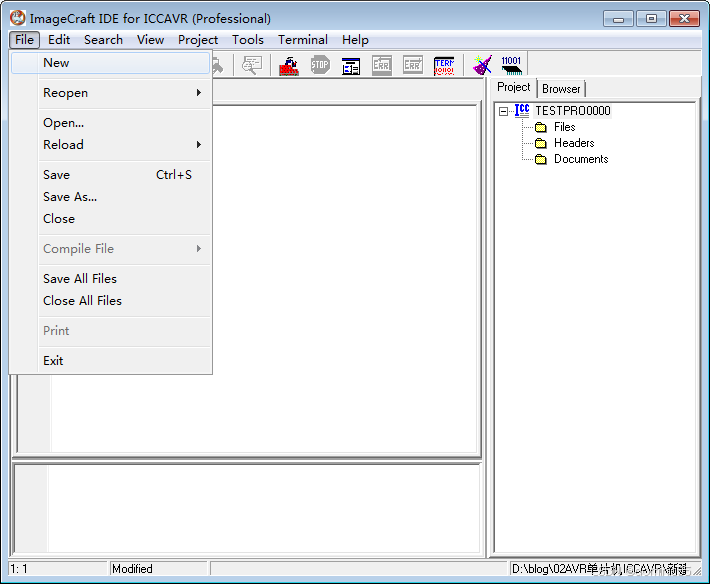Image resolution: width=710 pixels, height=584 pixels.
Task: Click the Modified status bar field
Action: pyautogui.click(x=158, y=569)
